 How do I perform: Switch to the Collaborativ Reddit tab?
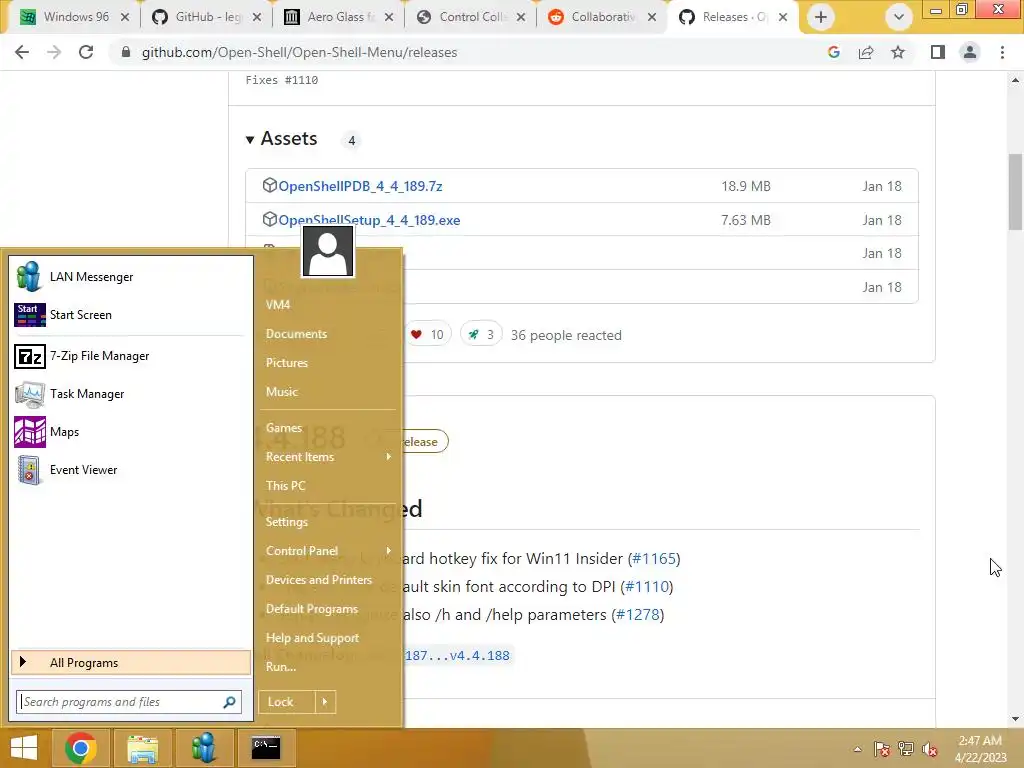click(x=602, y=17)
